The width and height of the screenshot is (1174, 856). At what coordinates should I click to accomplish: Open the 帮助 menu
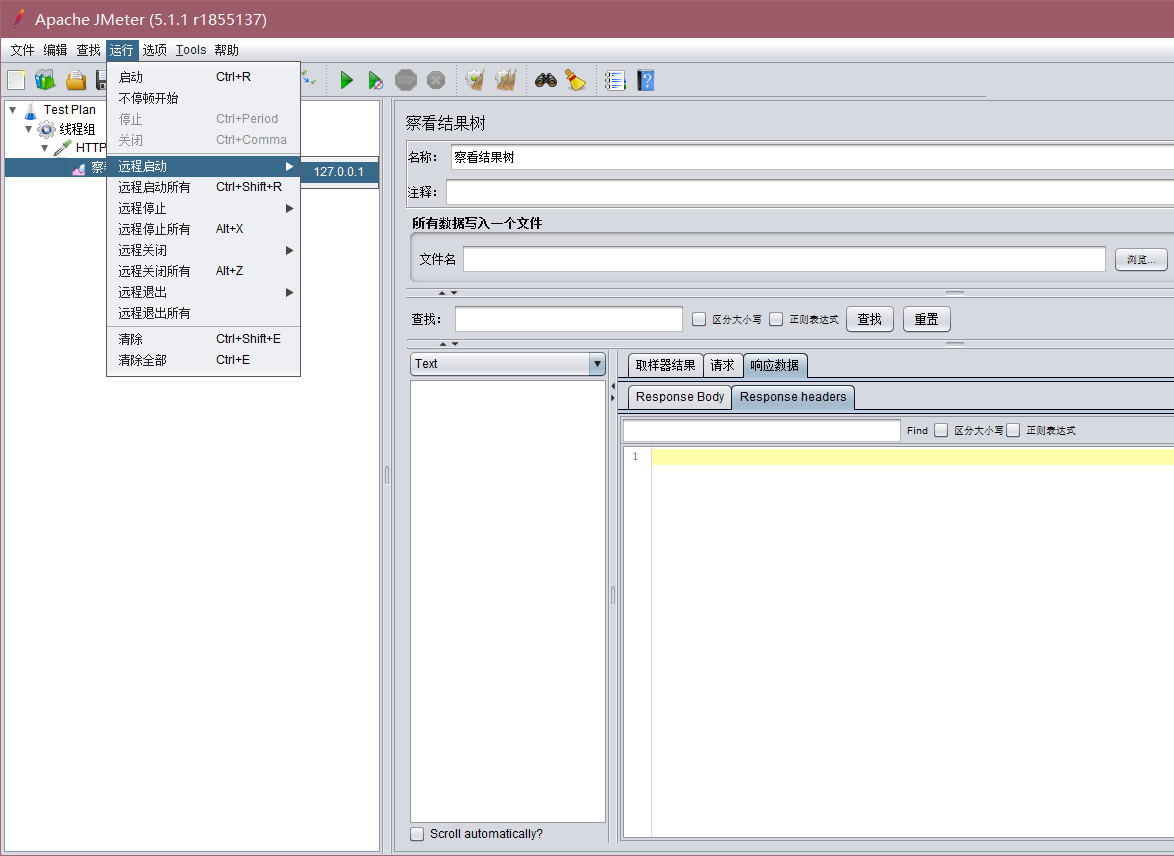point(226,50)
